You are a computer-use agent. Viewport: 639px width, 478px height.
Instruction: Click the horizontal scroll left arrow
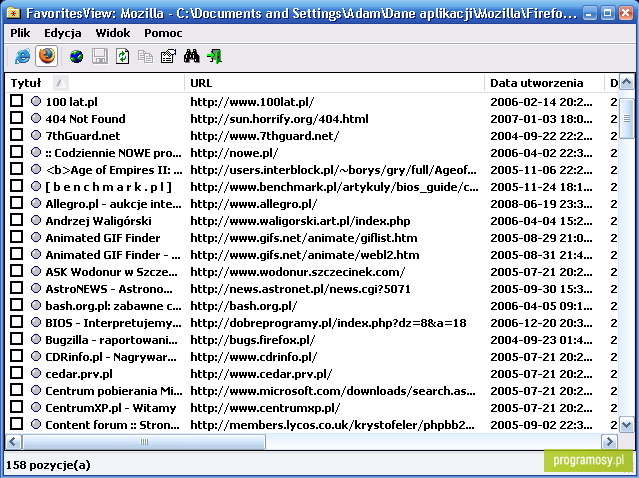pos(13,442)
